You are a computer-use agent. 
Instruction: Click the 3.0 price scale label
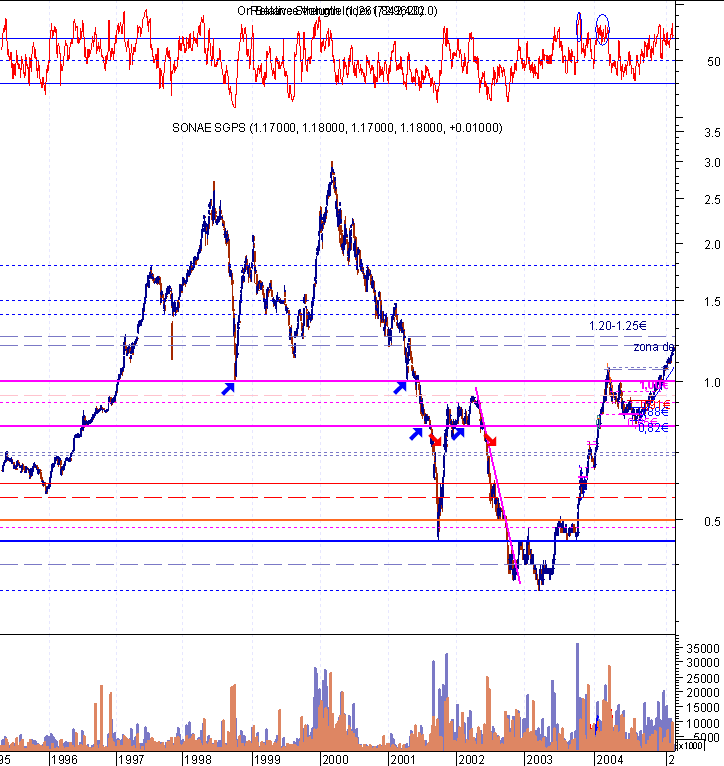pyautogui.click(x=712, y=163)
